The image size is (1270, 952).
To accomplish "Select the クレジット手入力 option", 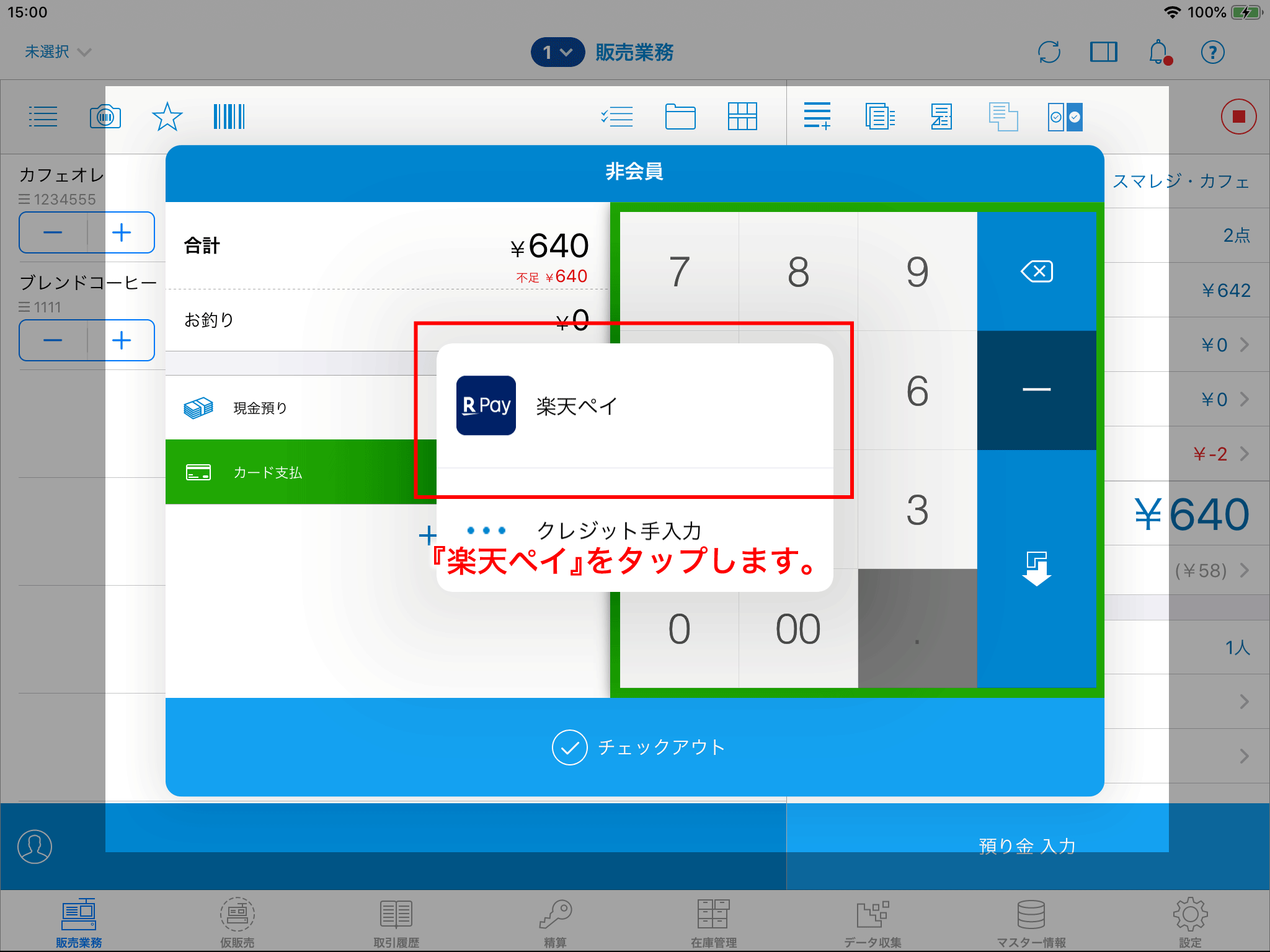I will 634,530.
